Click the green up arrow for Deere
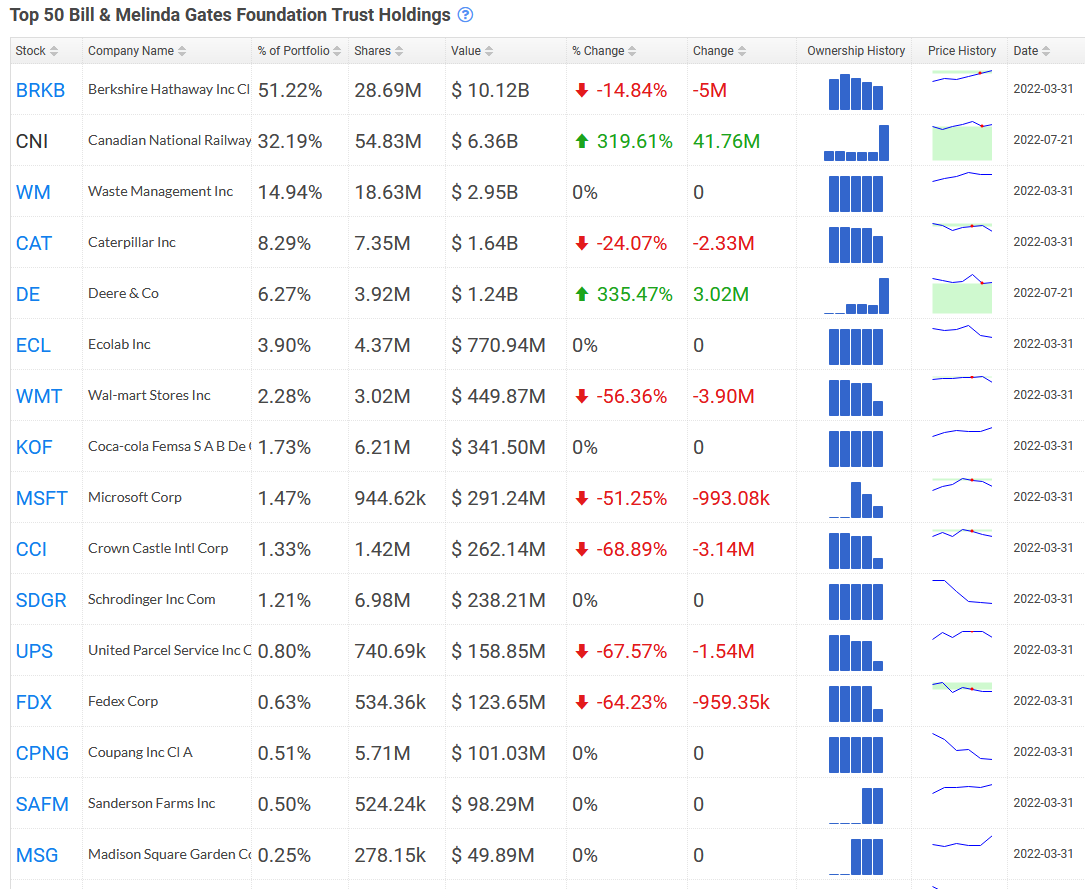Image resolution: width=1085 pixels, height=889 pixels. (x=582, y=294)
